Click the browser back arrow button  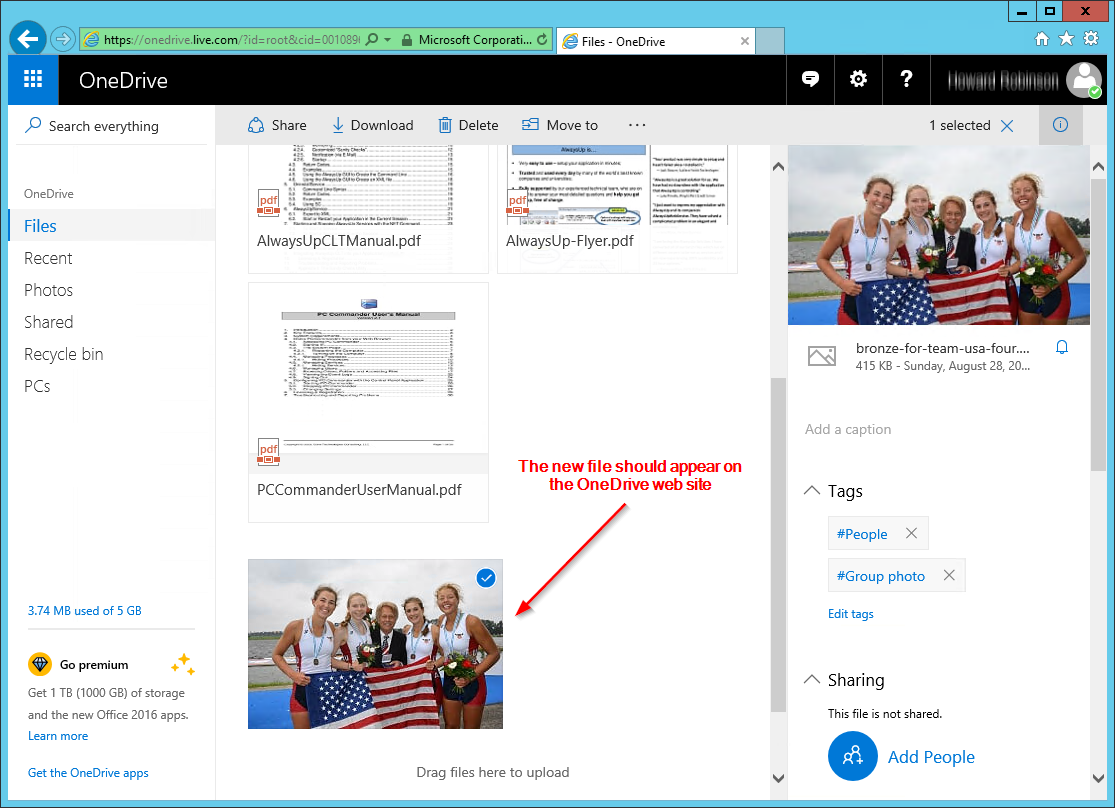pyautogui.click(x=28, y=38)
